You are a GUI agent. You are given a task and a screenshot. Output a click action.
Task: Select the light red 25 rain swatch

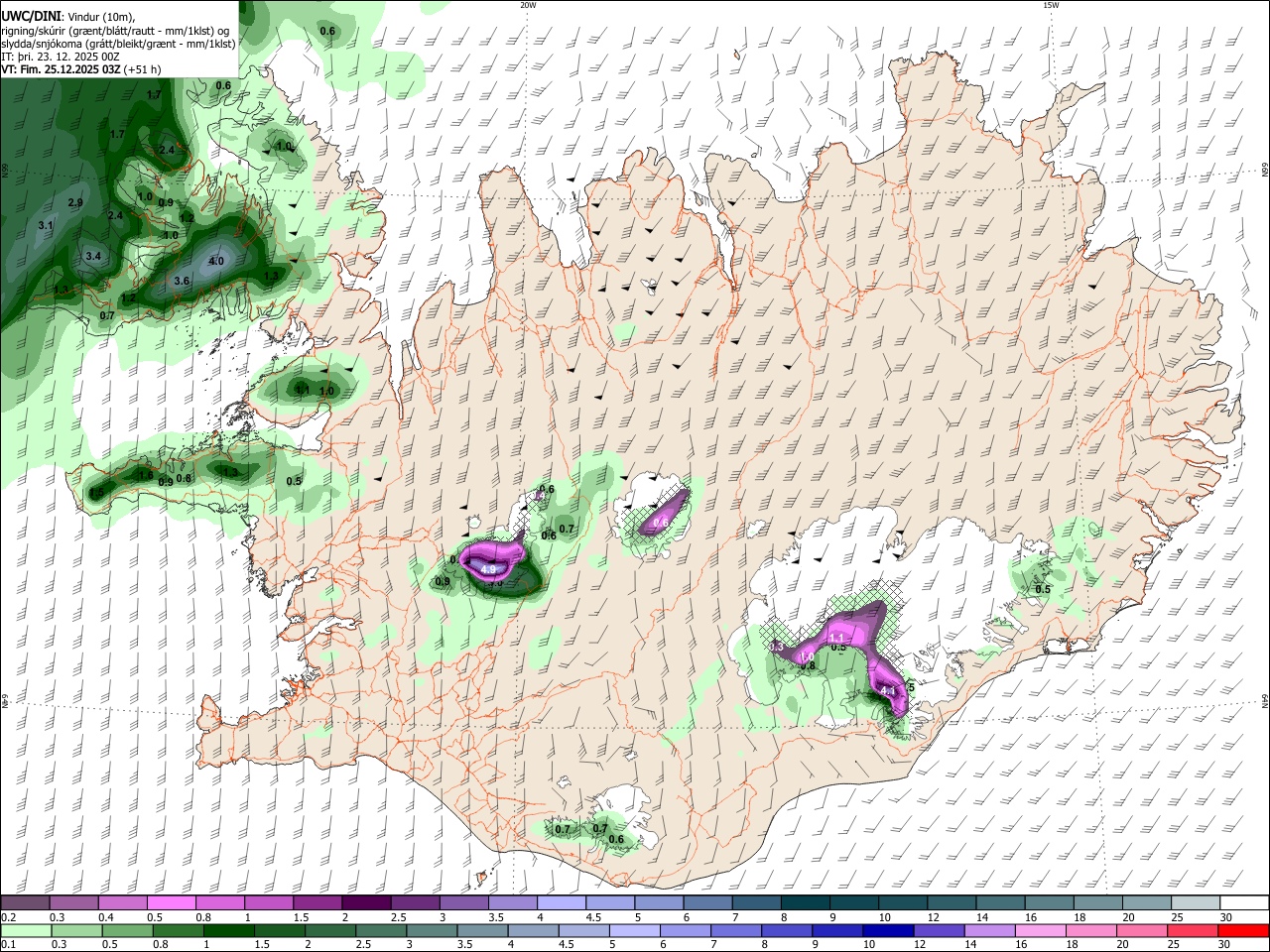pos(1193,931)
